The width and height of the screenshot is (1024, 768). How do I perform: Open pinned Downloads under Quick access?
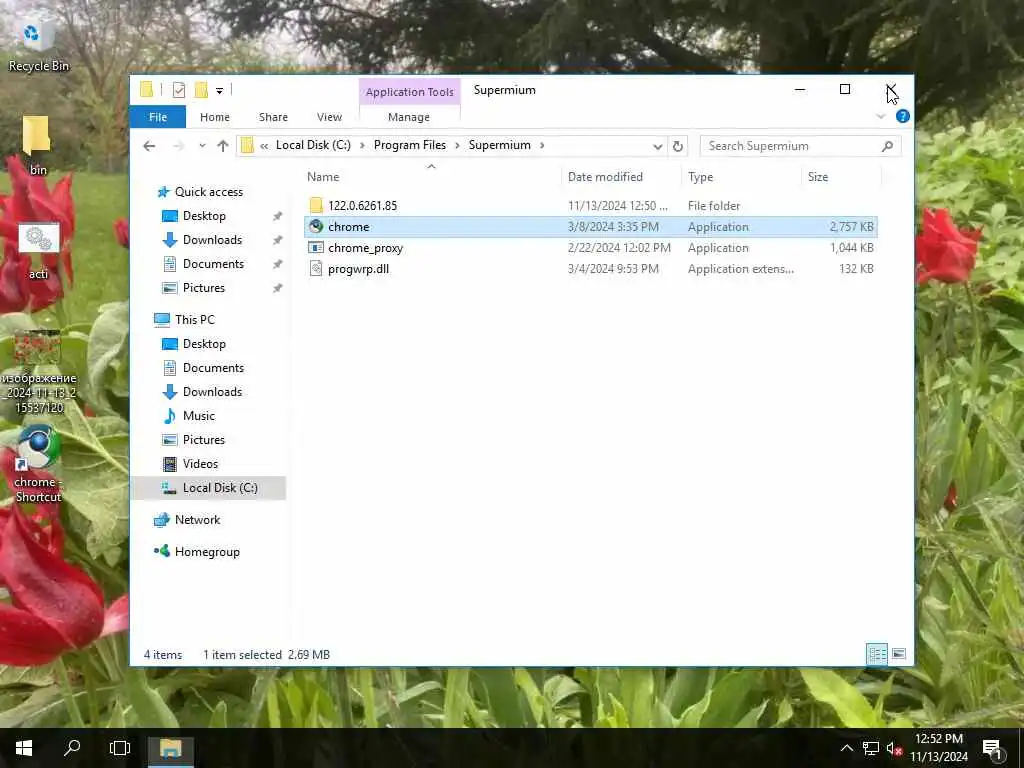pos(212,240)
